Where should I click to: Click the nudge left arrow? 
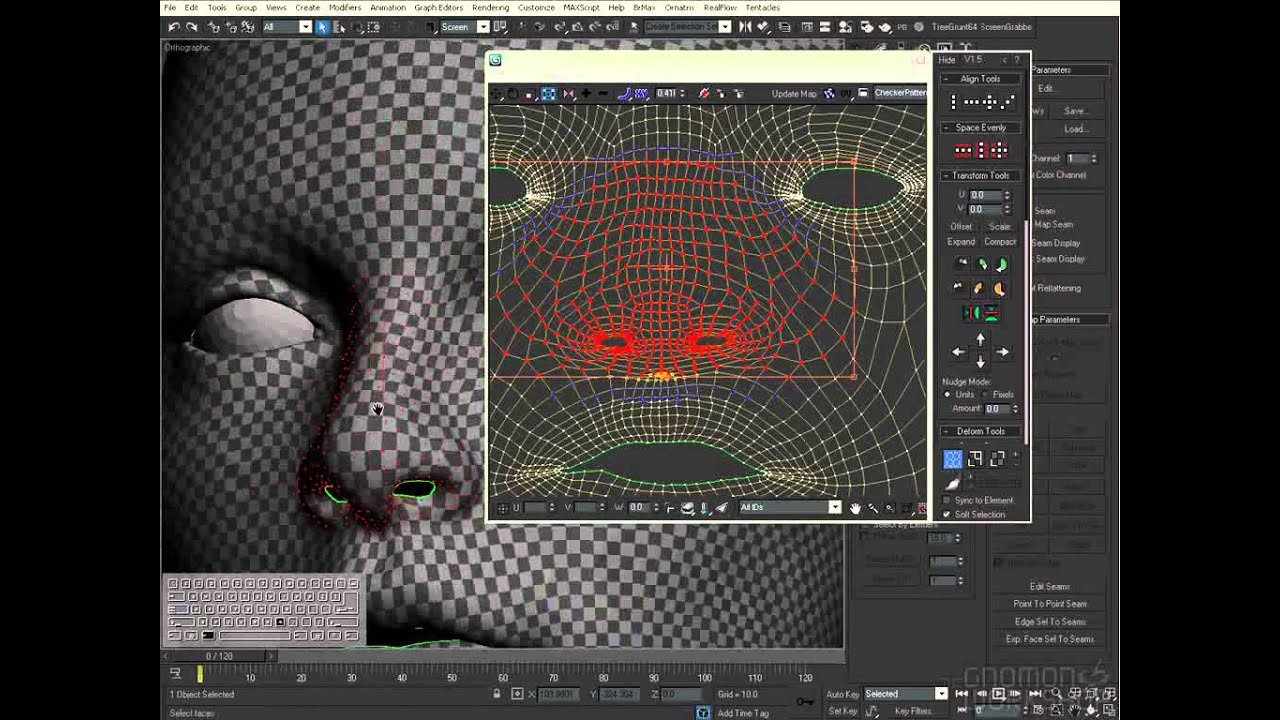(958, 352)
